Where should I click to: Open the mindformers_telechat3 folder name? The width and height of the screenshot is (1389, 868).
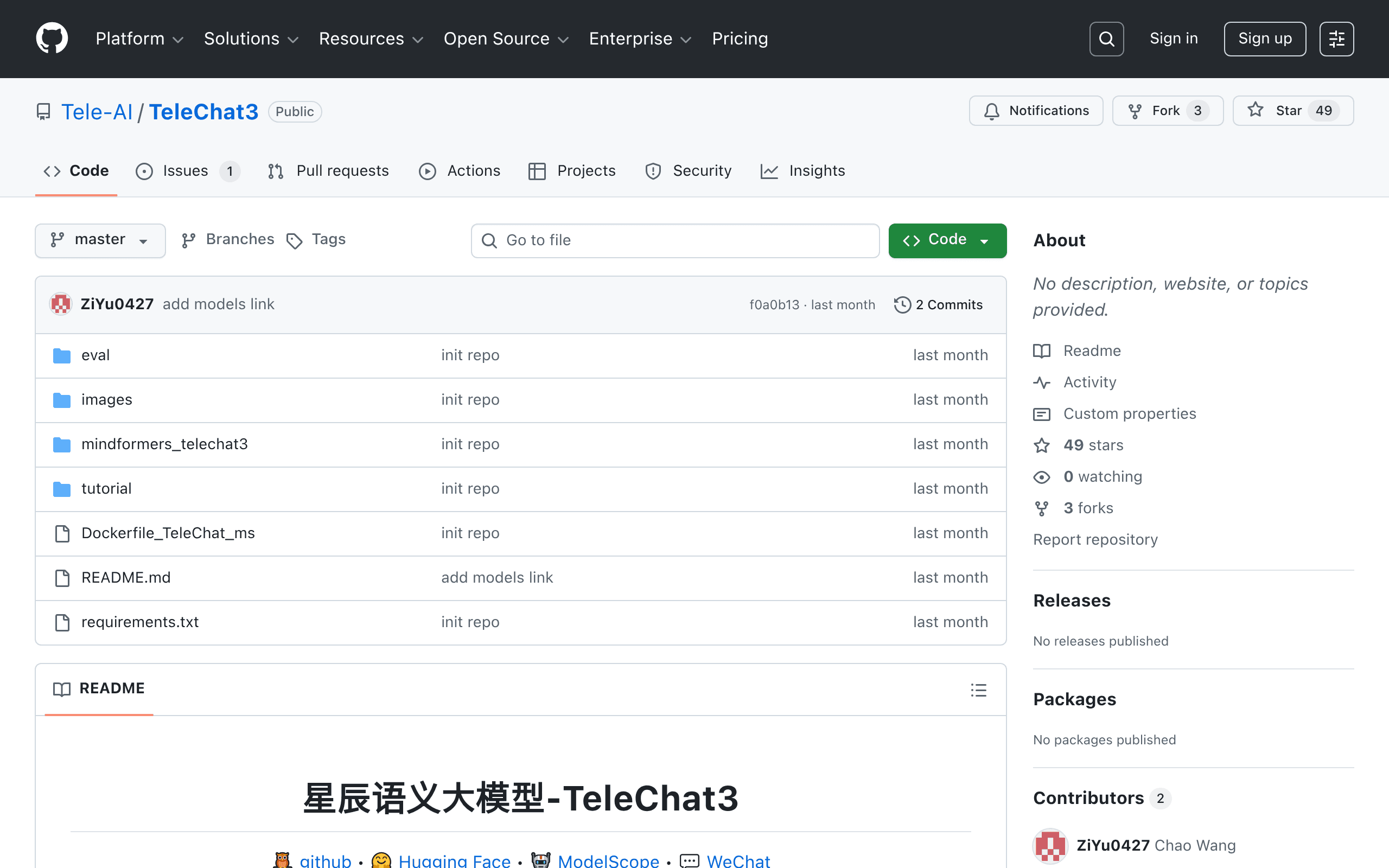click(x=165, y=444)
